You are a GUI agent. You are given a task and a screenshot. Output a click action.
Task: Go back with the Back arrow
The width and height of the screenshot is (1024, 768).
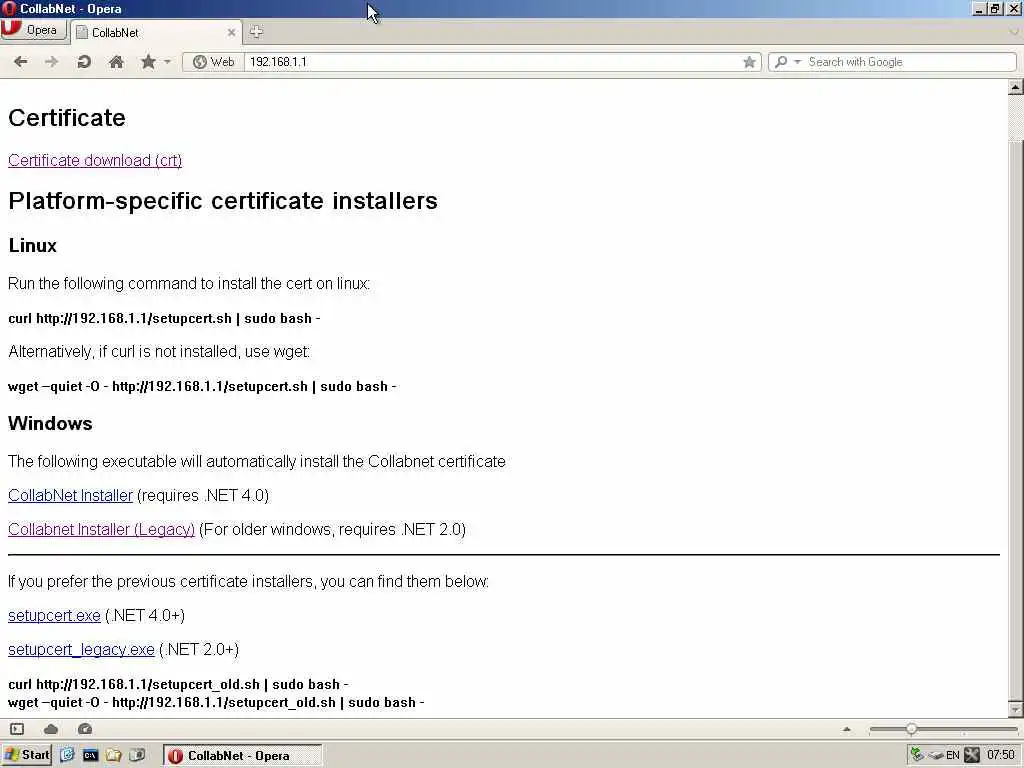coord(21,62)
